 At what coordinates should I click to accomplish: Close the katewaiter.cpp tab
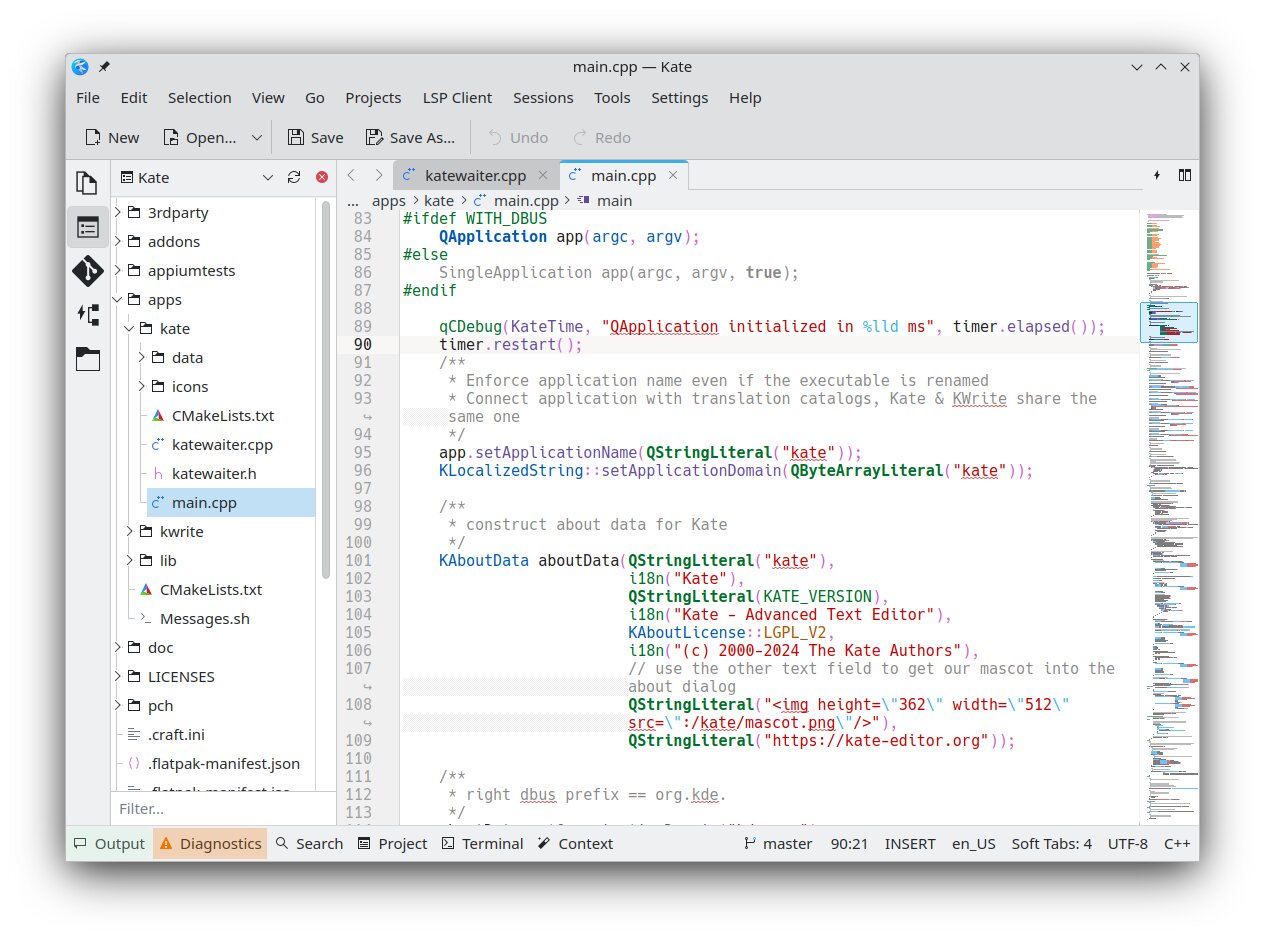tap(543, 176)
